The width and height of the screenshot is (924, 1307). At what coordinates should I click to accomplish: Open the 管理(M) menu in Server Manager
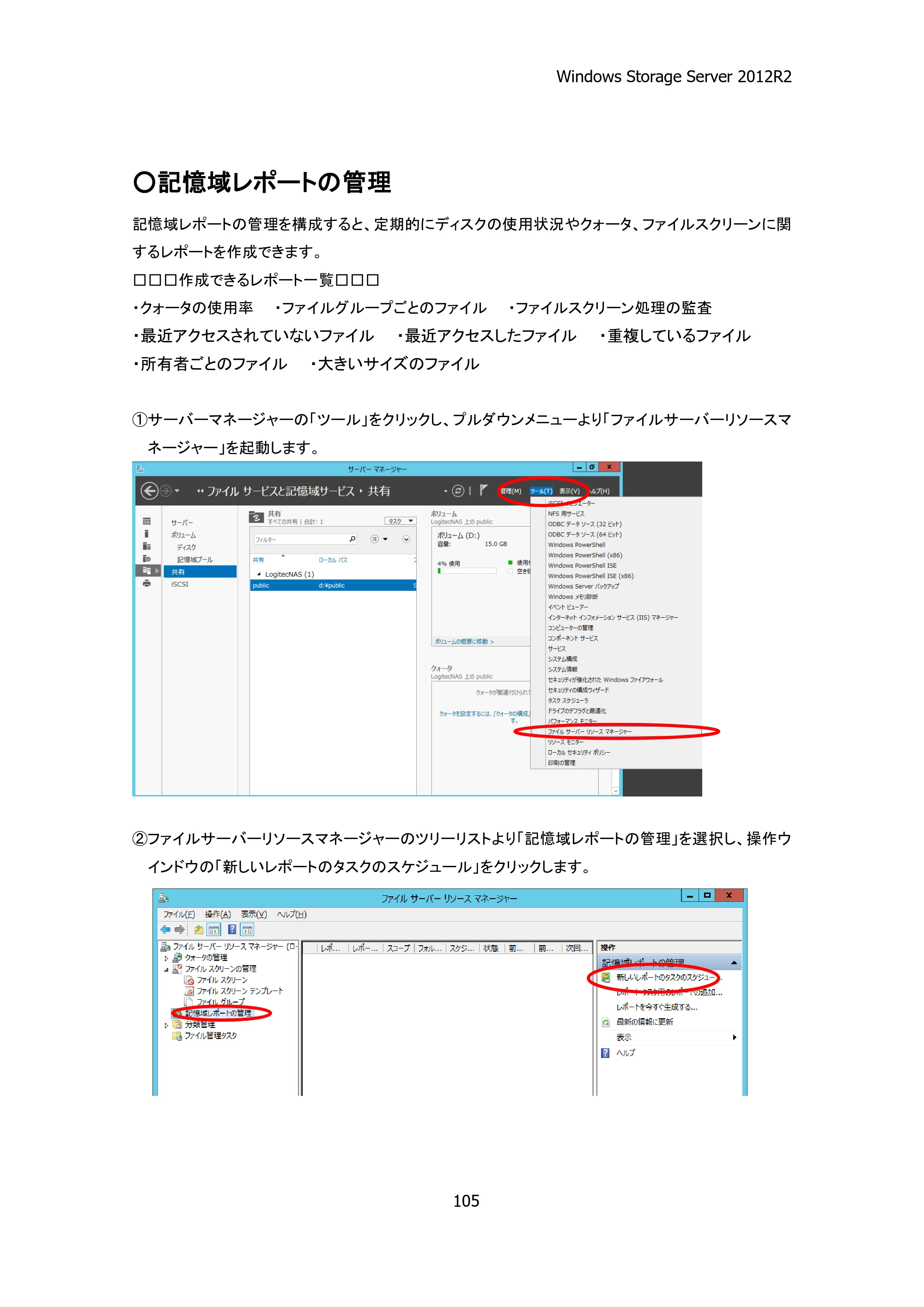coord(511,491)
